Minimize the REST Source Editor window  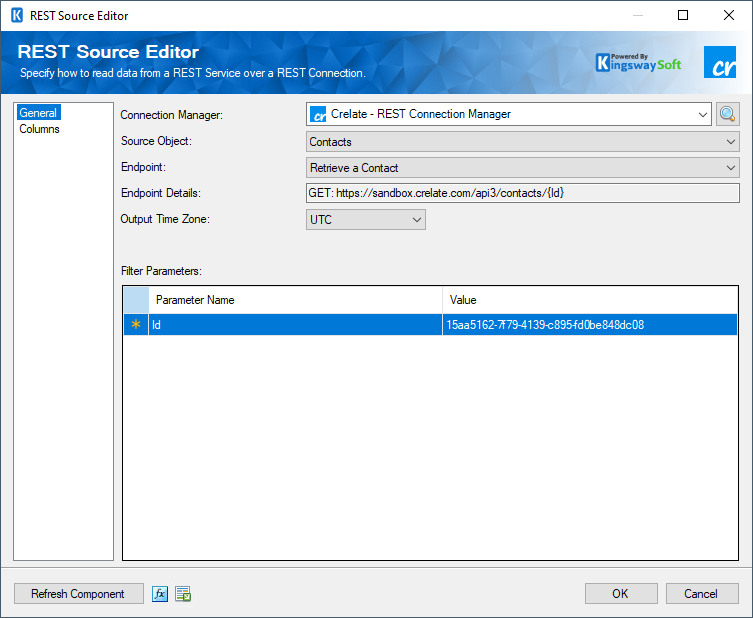(x=638, y=15)
